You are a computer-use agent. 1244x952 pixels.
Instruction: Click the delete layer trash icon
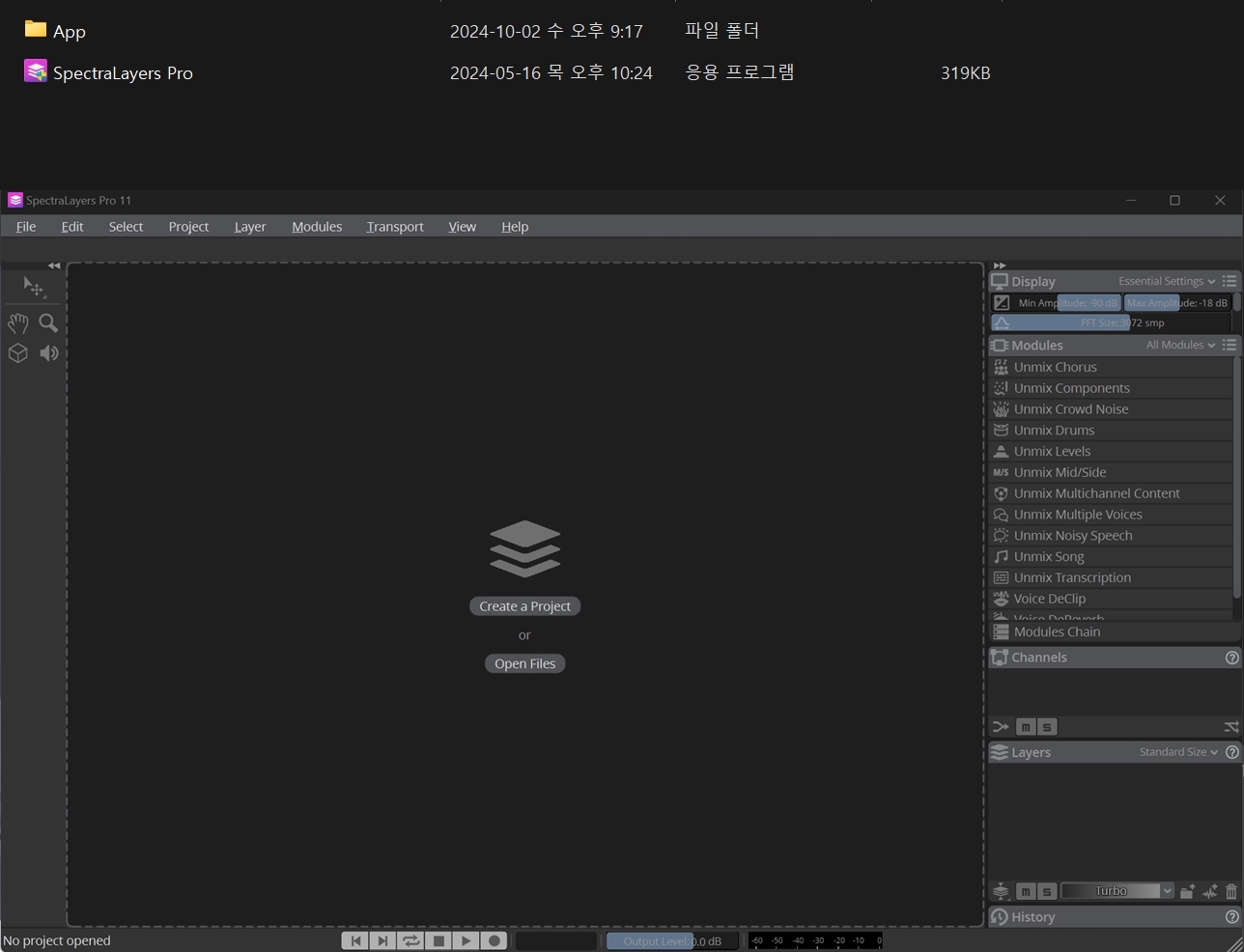pyautogui.click(x=1231, y=891)
